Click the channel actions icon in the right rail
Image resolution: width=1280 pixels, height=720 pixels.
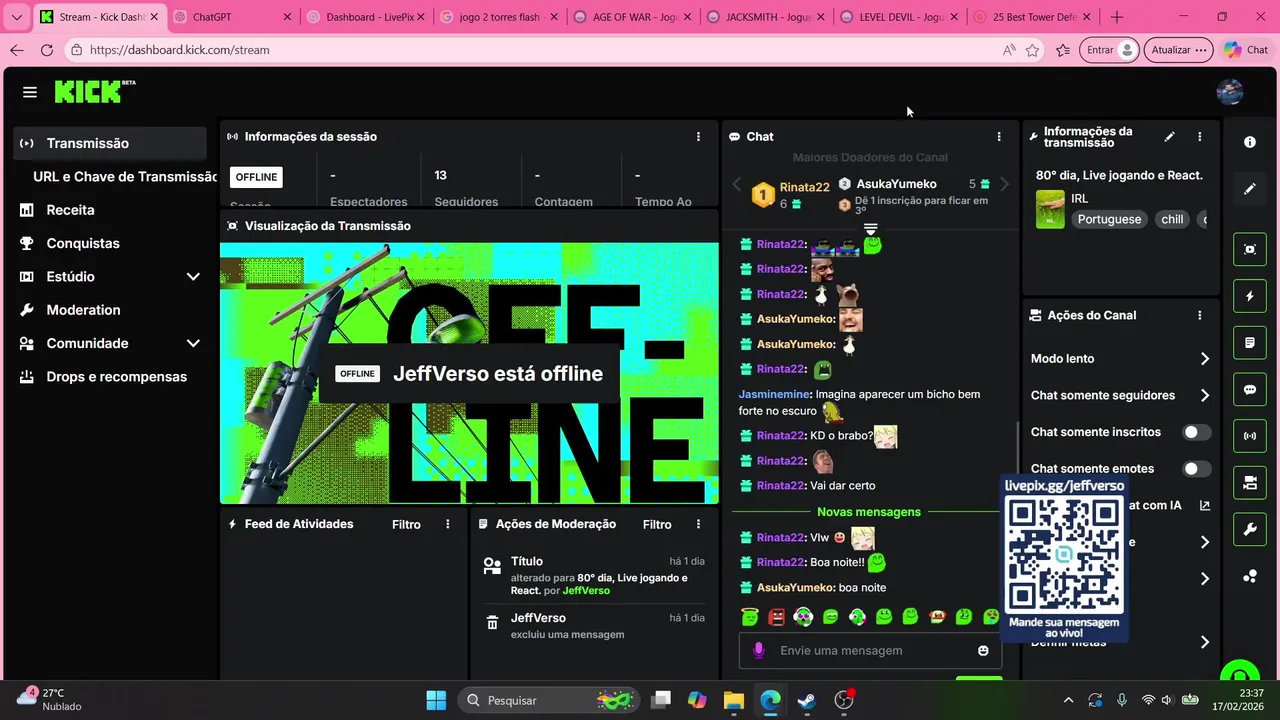point(1250,483)
